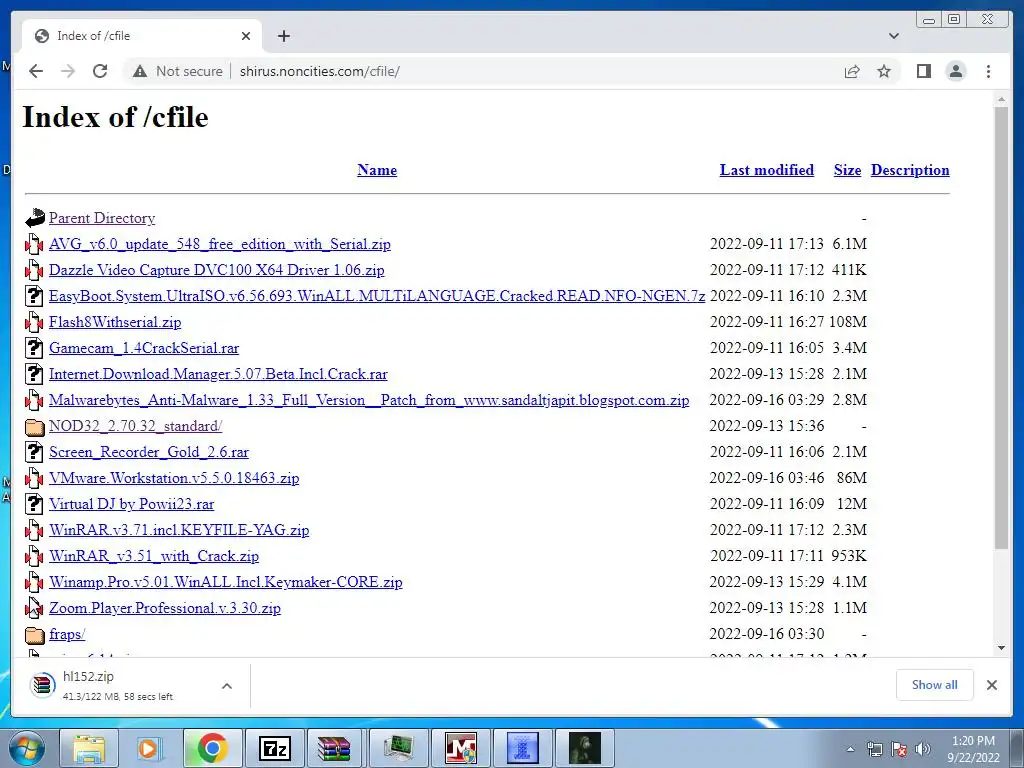1024x768 pixels.
Task: Open the fraps folder link
Action: [67, 634]
